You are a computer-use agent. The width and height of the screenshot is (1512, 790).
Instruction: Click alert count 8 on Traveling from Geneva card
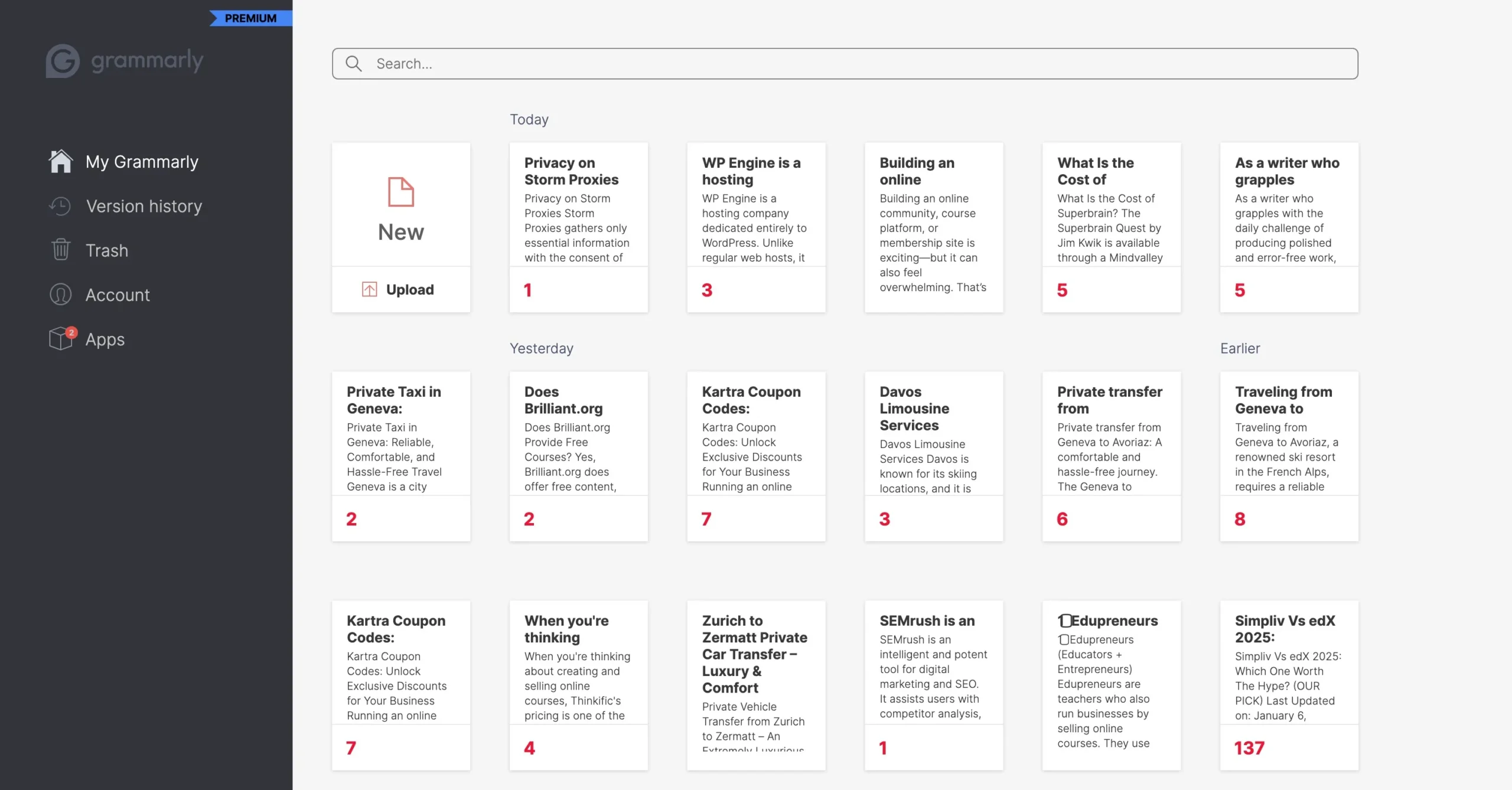pyautogui.click(x=1240, y=519)
